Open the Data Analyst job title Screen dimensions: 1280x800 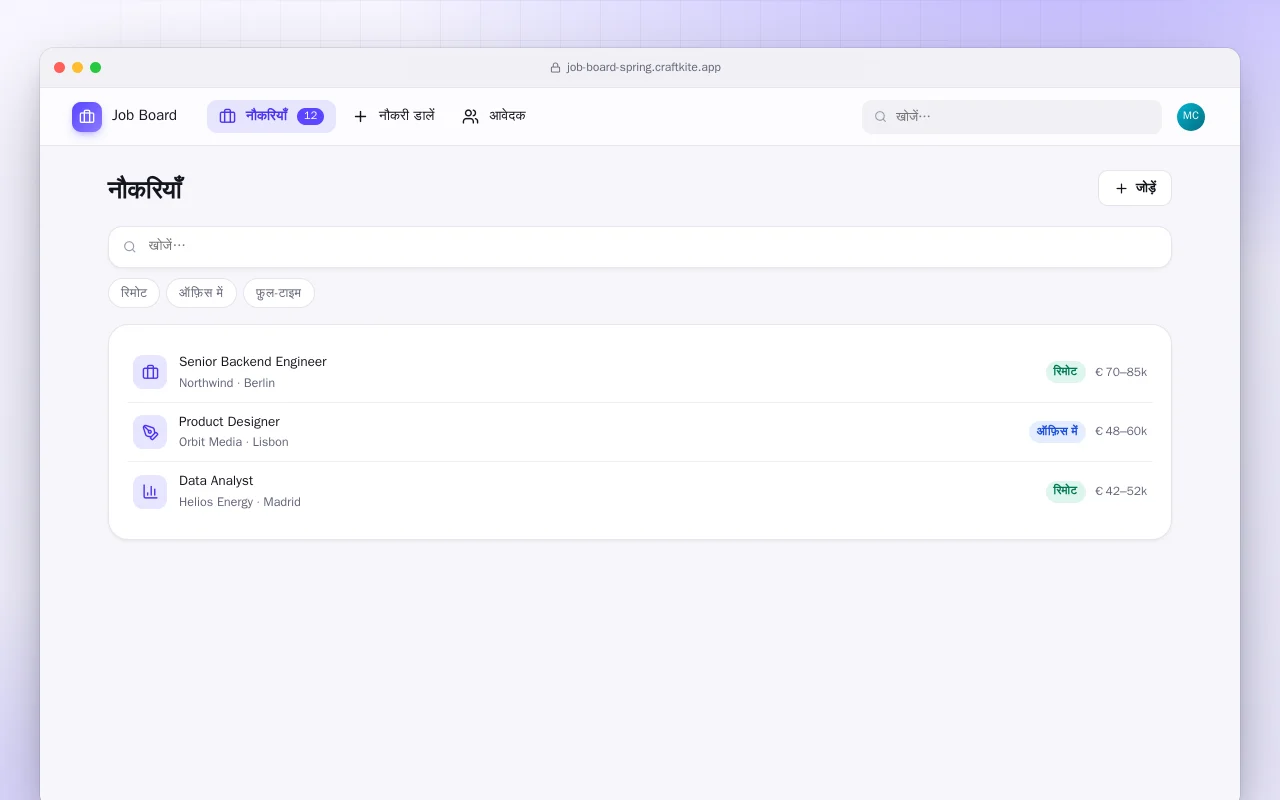coord(216,481)
